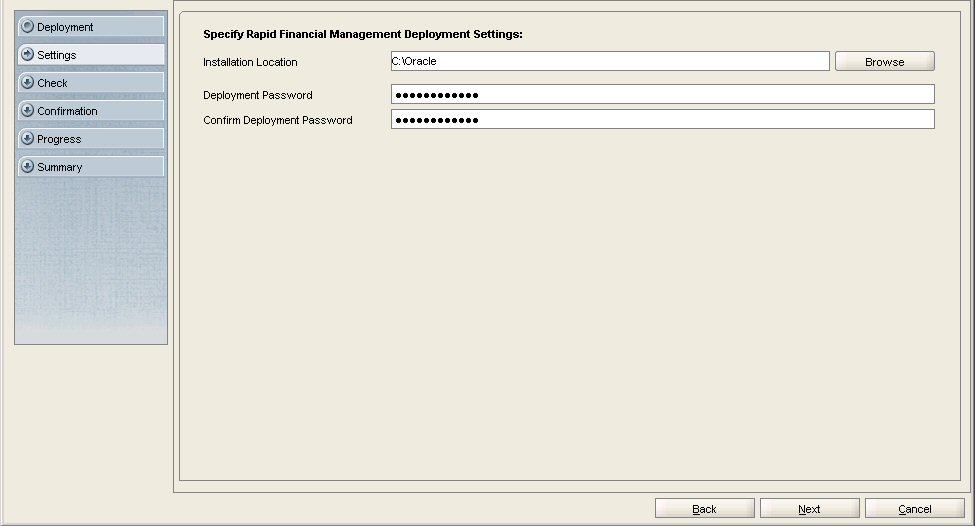The width and height of the screenshot is (976, 526).
Task: Go back with the Back button
Action: tap(705, 509)
